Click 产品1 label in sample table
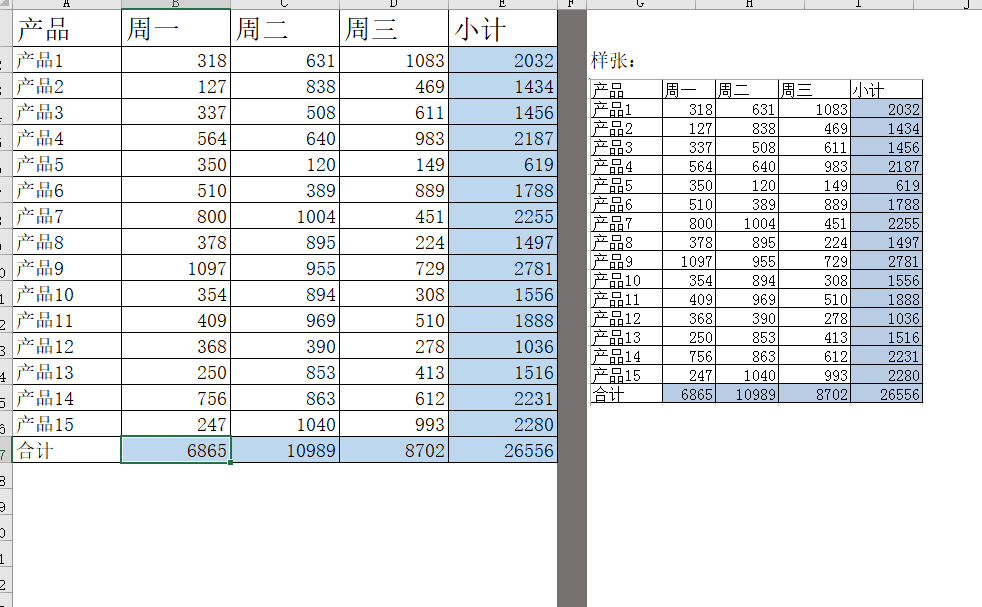The width and height of the screenshot is (982, 607). pos(626,109)
